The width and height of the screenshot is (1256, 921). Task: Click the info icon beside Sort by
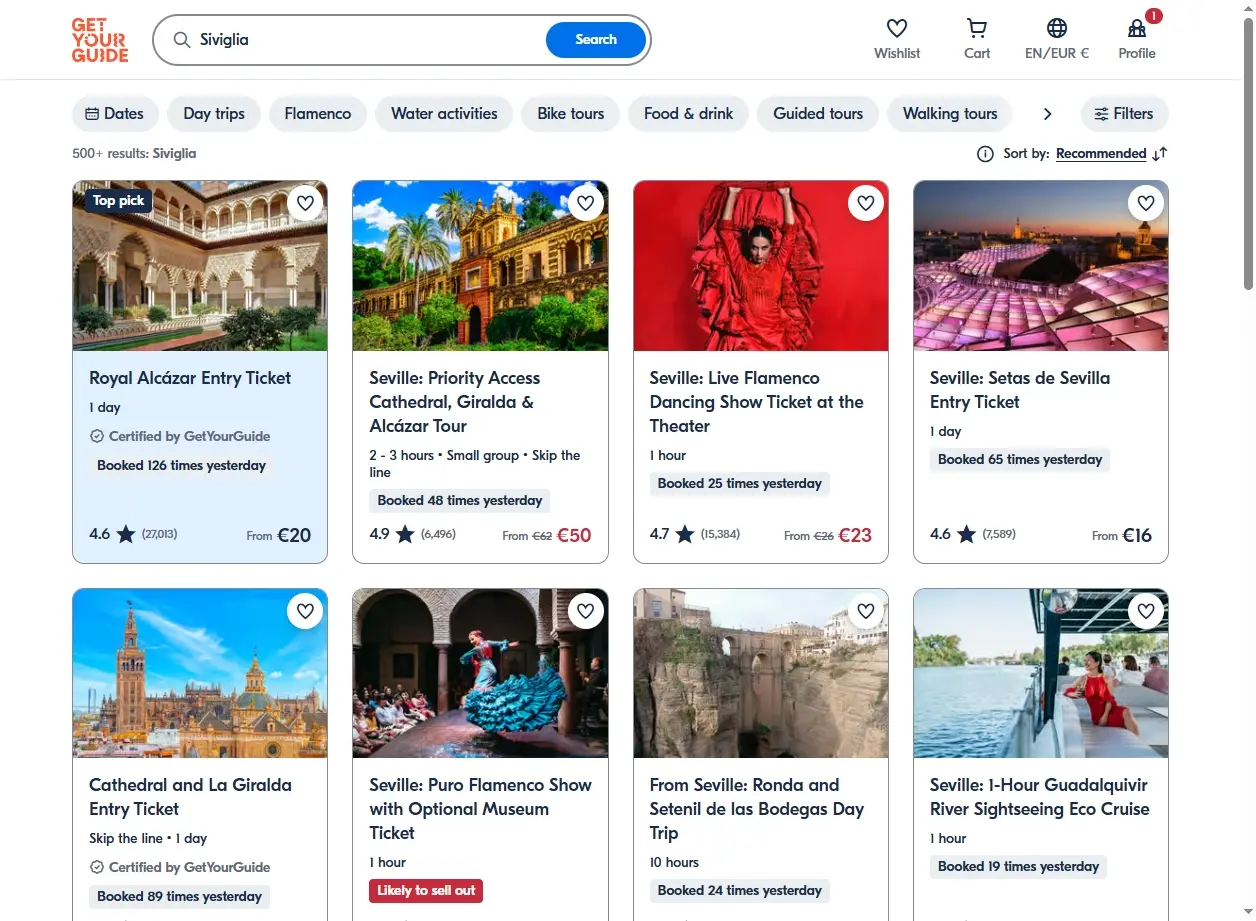(x=985, y=154)
